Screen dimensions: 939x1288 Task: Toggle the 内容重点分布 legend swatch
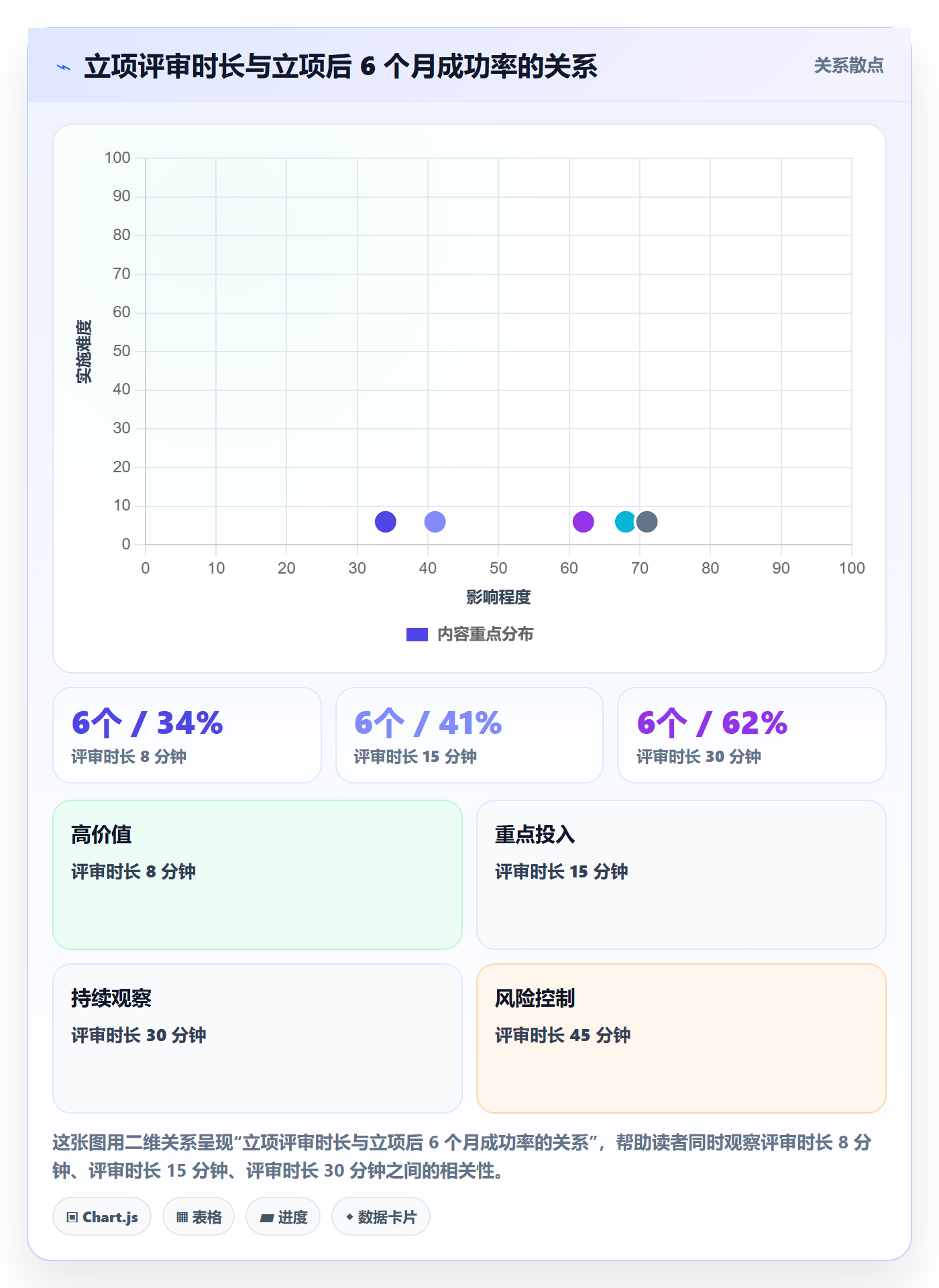(417, 635)
